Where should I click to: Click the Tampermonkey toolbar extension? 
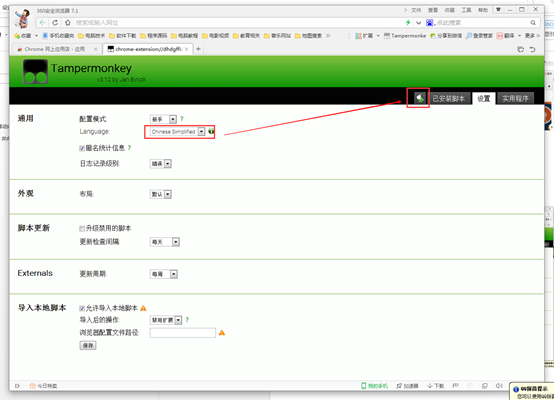coord(405,36)
